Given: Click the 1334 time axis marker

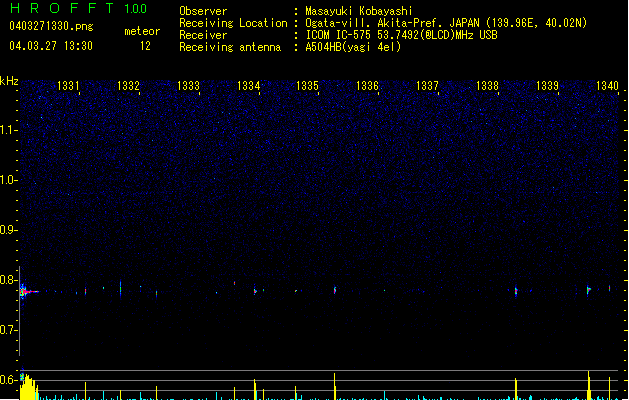Looking at the screenshot, I should (248, 86).
